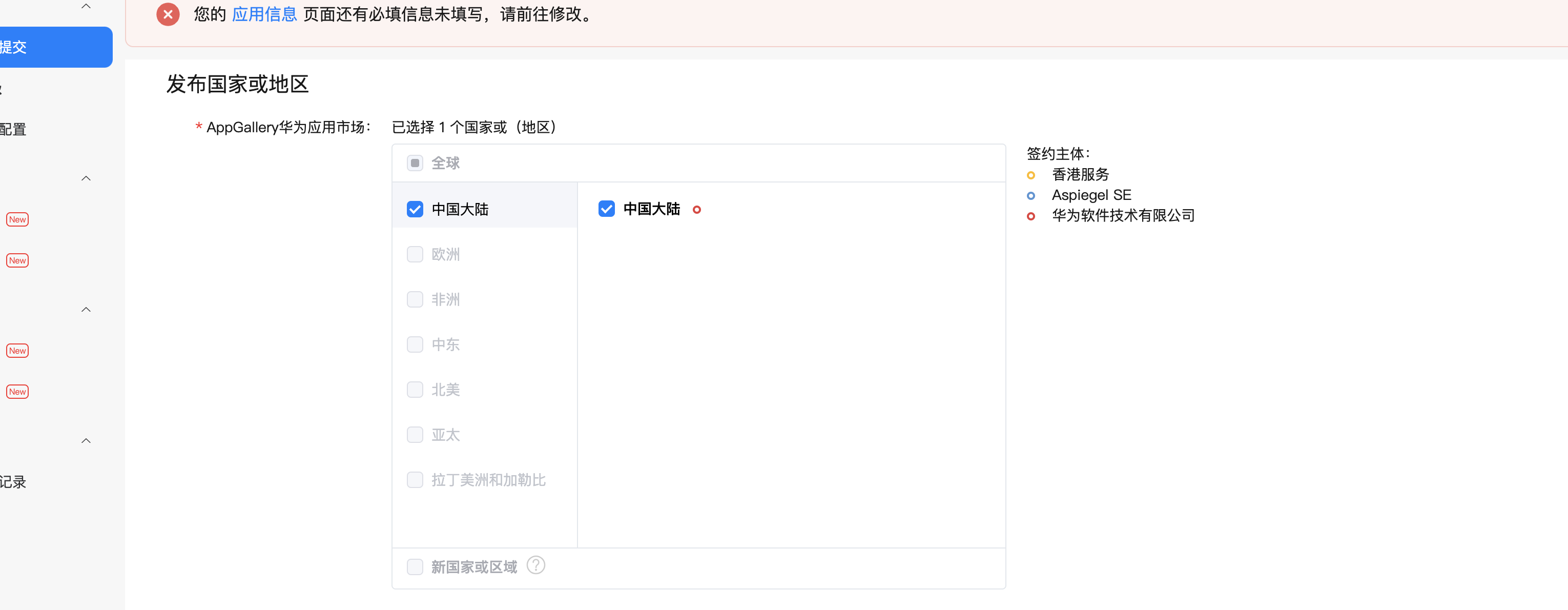Click the blue Aspiegel SE legend circle
The image size is (1568, 610).
(x=1030, y=196)
